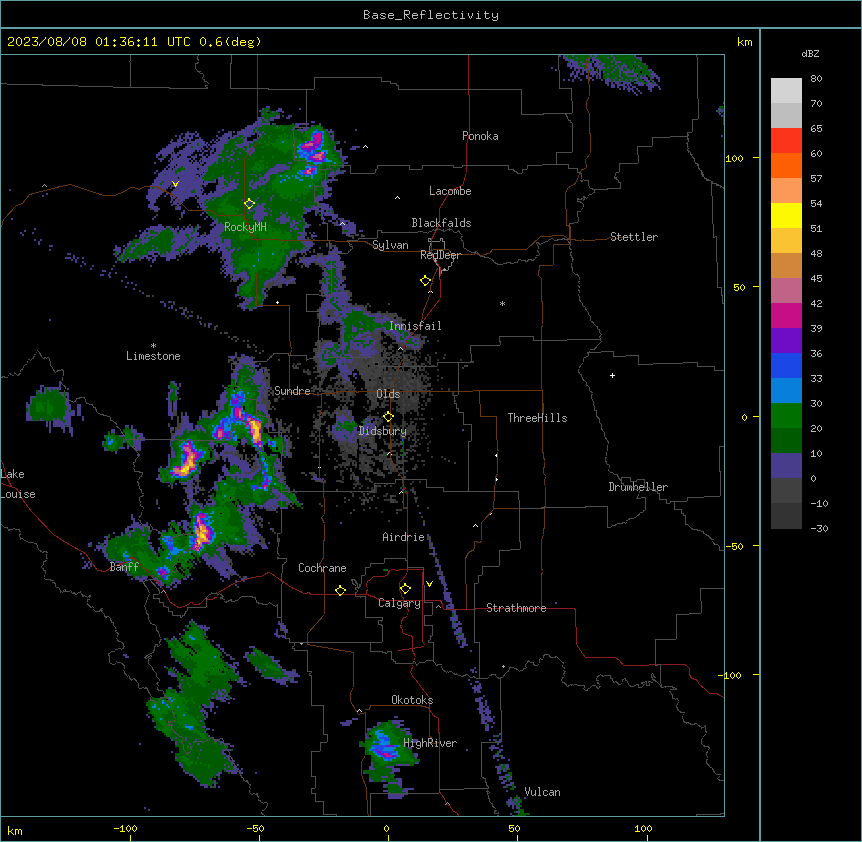
Task: Click the yellow 54 dBZ legend swatch
Action: [x=786, y=215]
